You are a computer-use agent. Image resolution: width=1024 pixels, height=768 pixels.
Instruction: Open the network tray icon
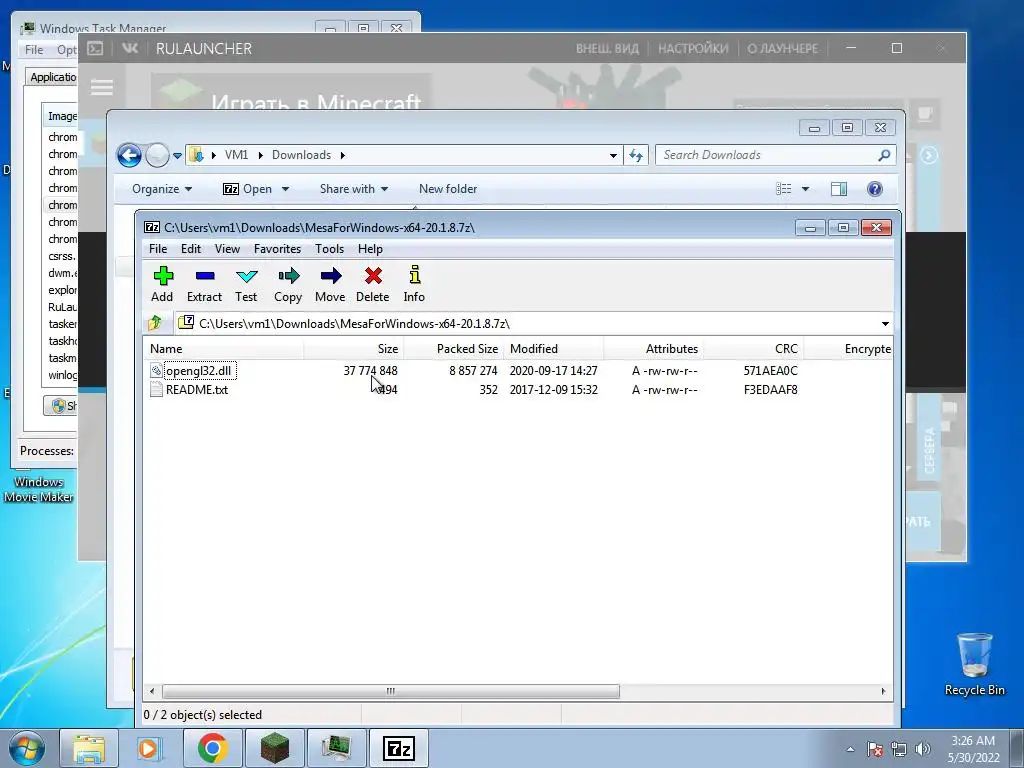(x=899, y=749)
